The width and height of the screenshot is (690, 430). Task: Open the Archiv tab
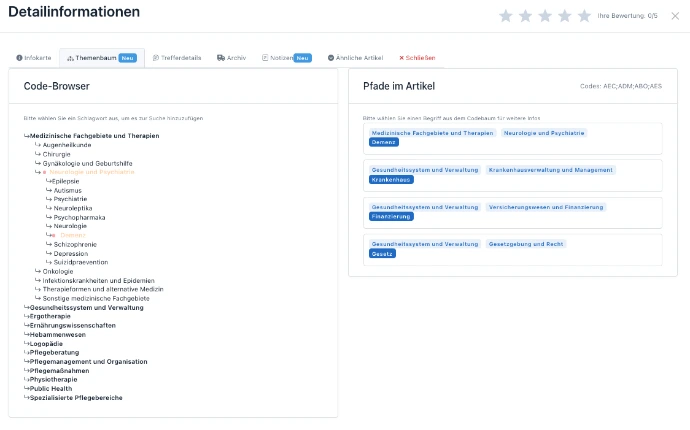[231, 58]
